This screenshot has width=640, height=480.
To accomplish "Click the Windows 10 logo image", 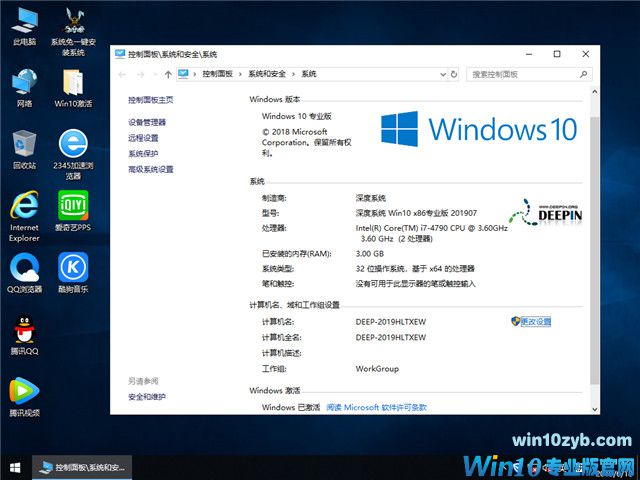I will (479, 129).
